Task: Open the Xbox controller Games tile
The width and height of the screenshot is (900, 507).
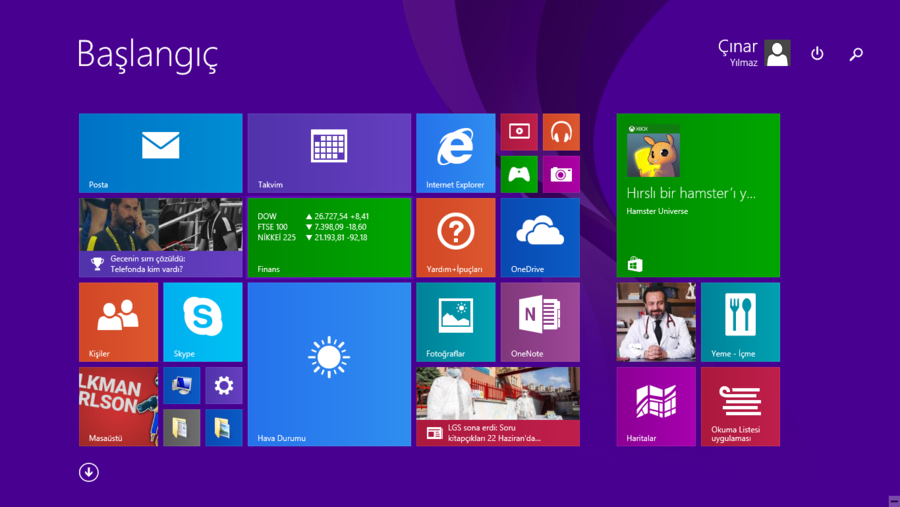Action: click(519, 174)
